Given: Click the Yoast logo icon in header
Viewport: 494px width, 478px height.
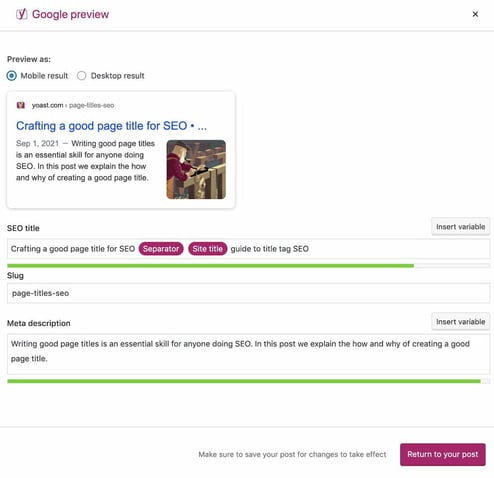Looking at the screenshot, I should point(22,14).
